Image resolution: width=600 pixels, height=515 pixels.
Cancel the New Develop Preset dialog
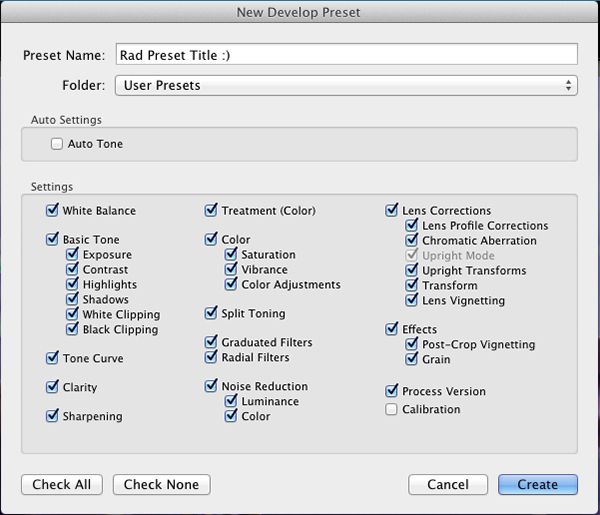point(448,484)
